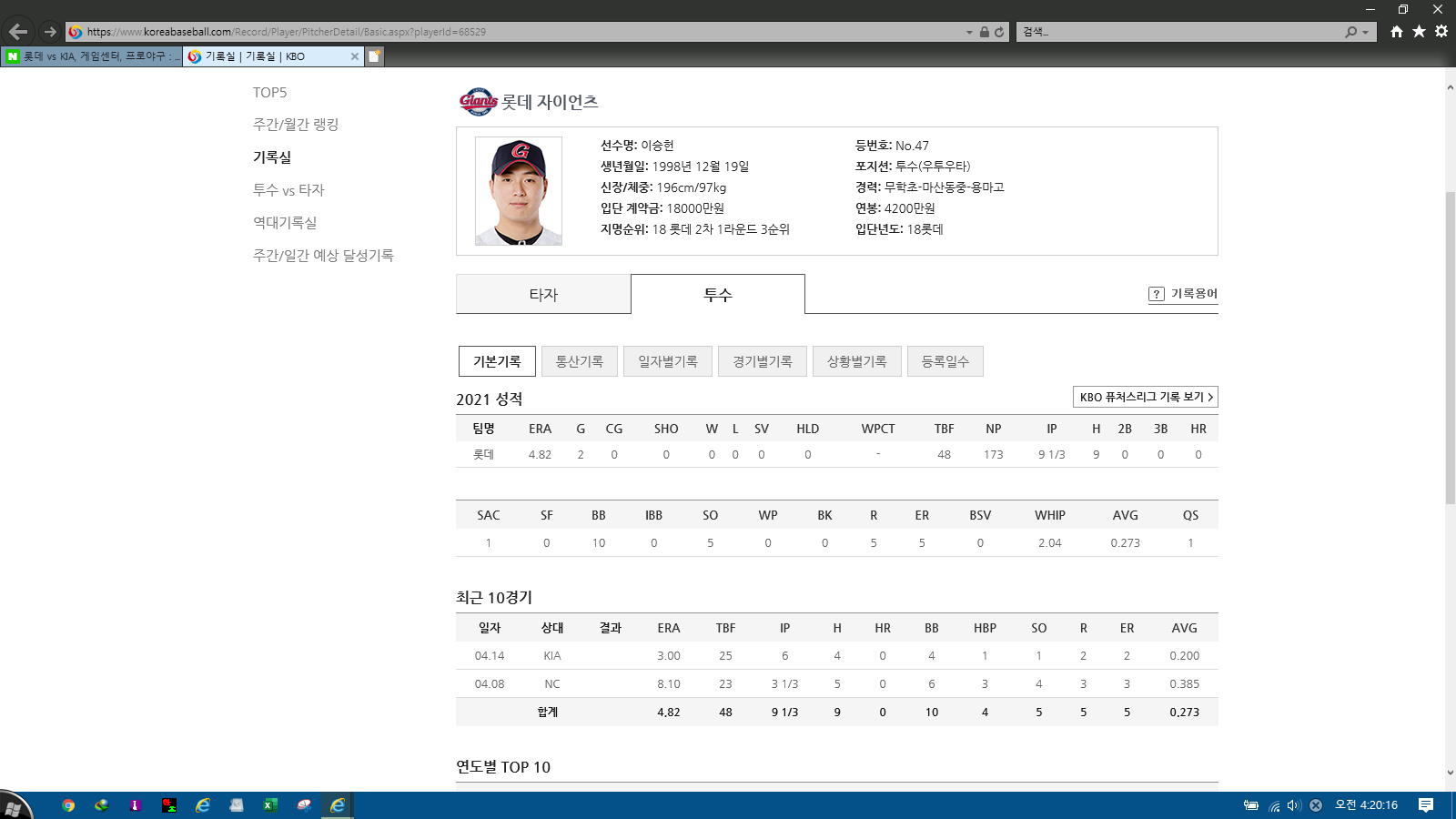Open Windows Start button
The height and width of the screenshot is (819, 1456).
(14, 806)
